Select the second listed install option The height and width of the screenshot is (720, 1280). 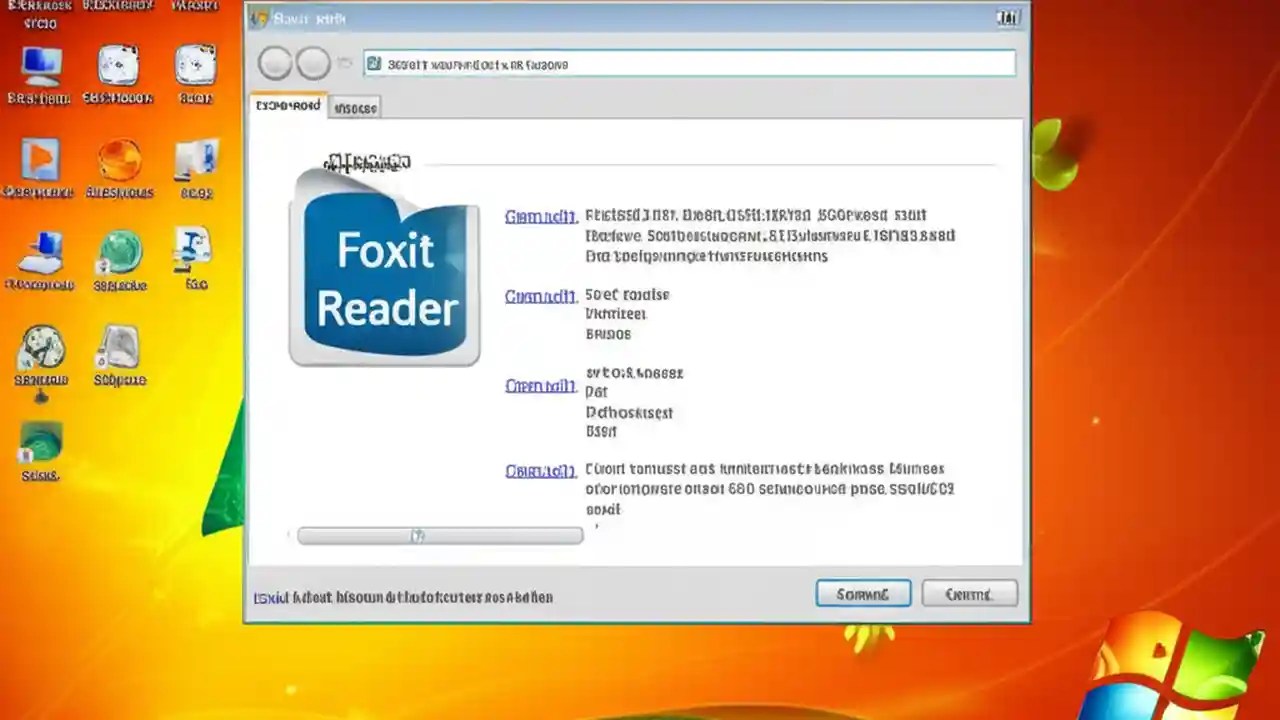point(540,296)
